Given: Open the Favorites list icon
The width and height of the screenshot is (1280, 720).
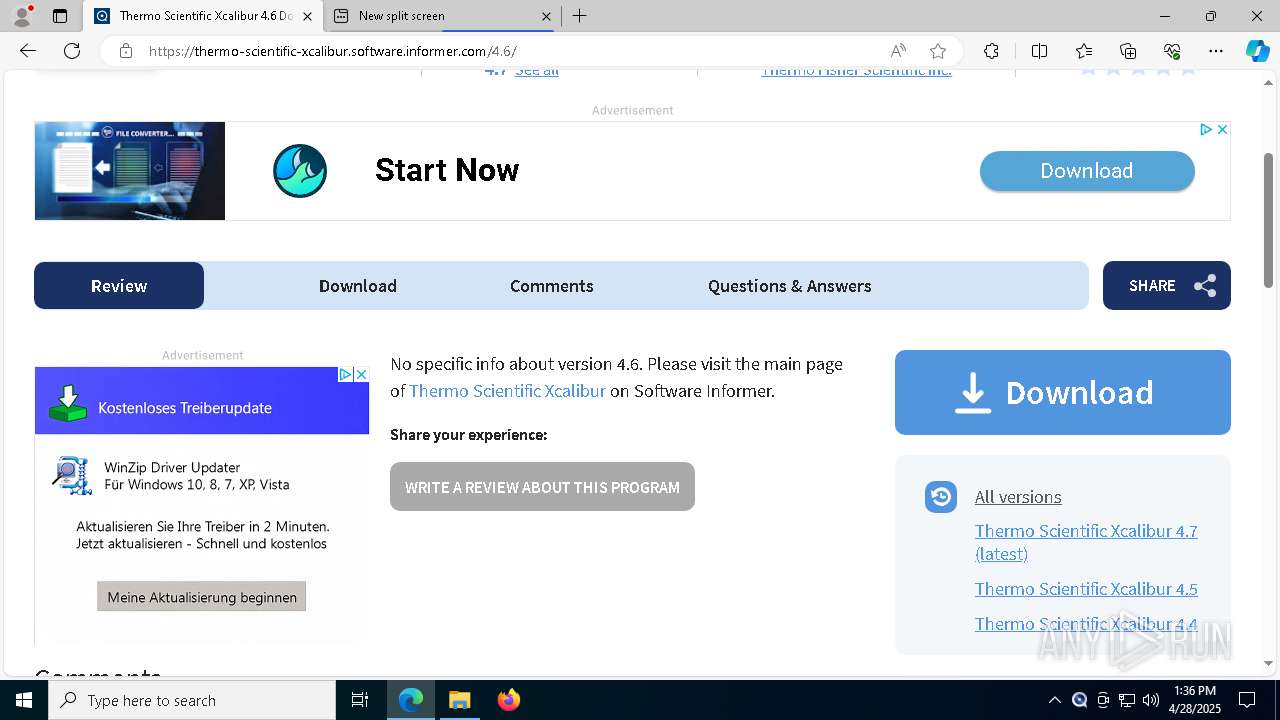Looking at the screenshot, I should click(1084, 51).
